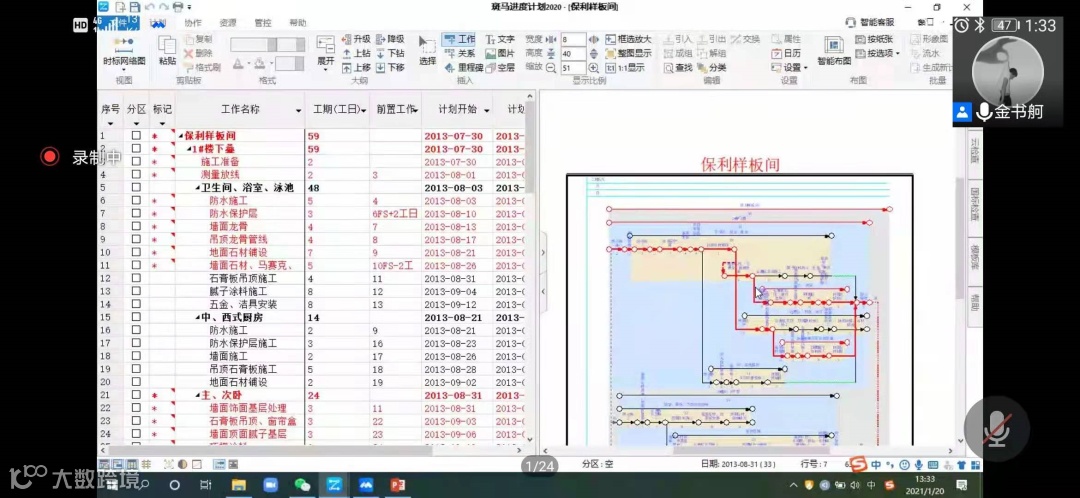Switch to the 帮助 ribbon tab
Screen dimensions: 1080x498
tap(298, 23)
